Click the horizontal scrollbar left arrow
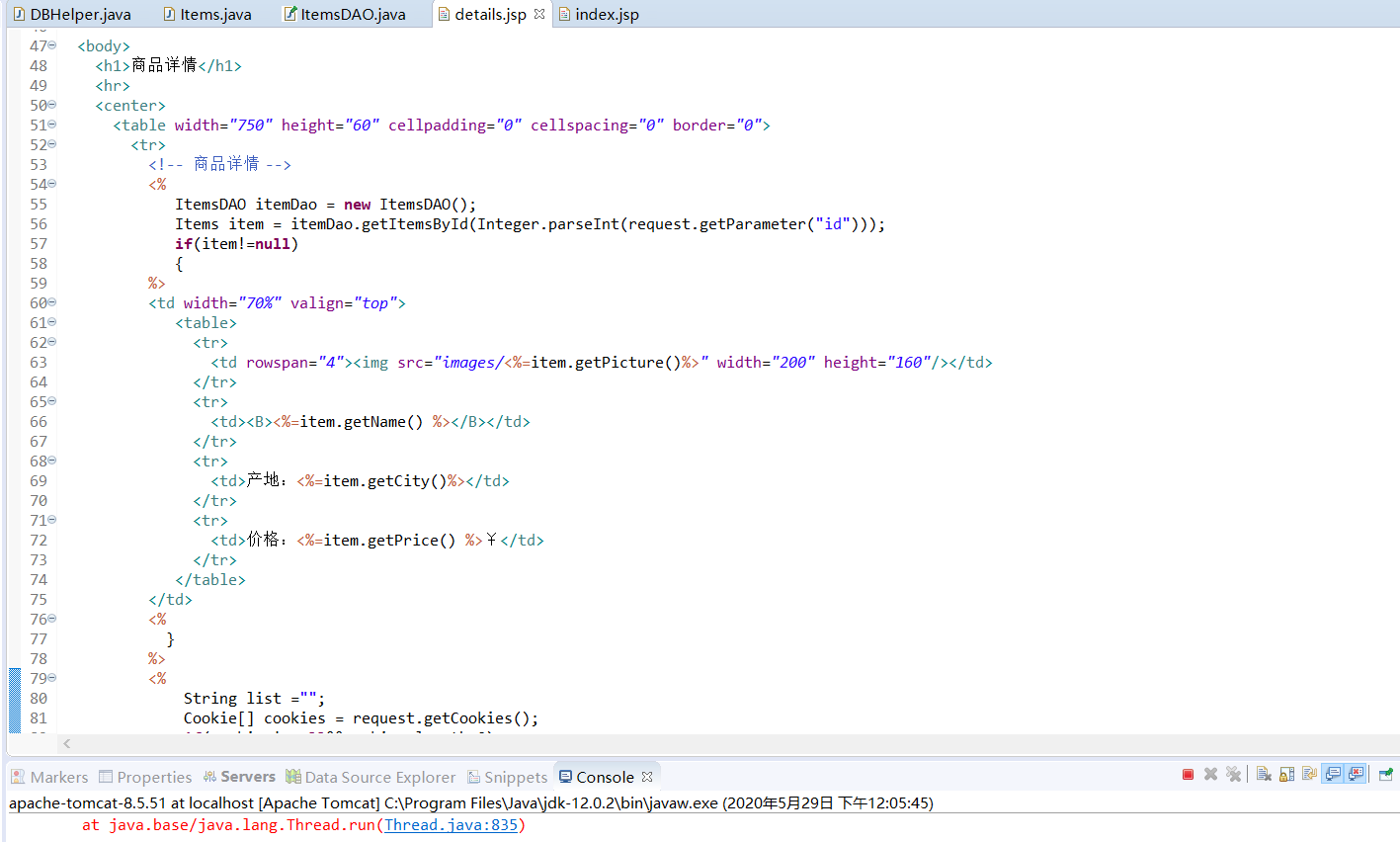The width and height of the screenshot is (1400, 842). coord(66,743)
